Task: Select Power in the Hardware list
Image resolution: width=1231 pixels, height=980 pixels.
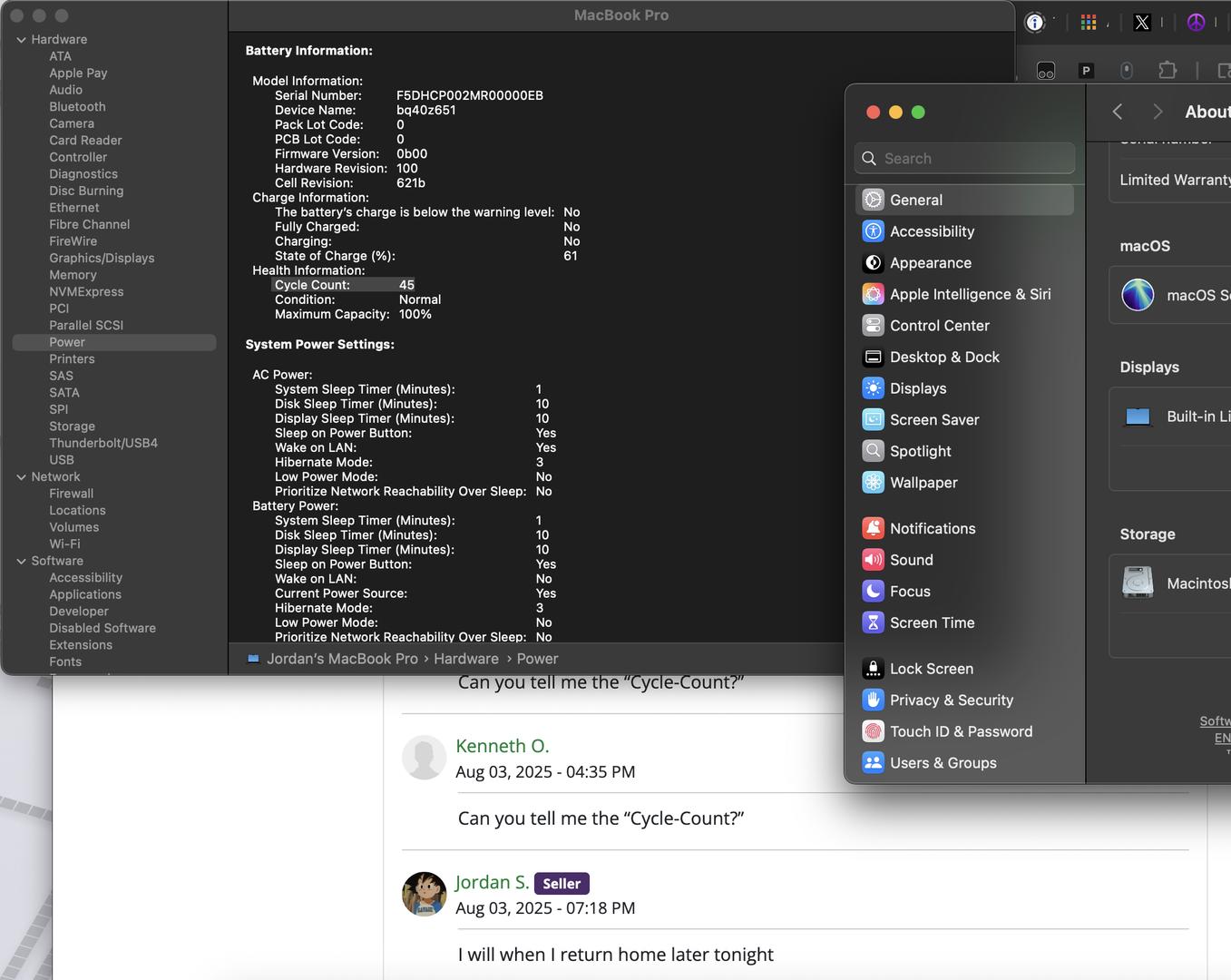Action: [x=114, y=342]
